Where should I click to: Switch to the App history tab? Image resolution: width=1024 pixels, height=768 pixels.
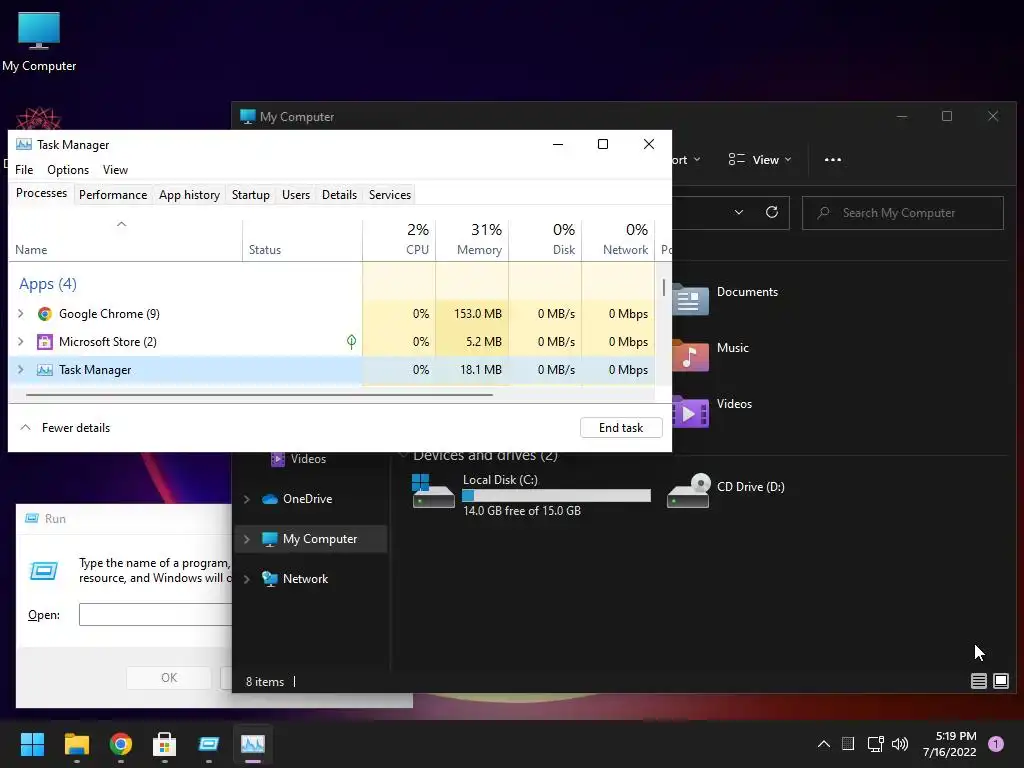coord(189,195)
